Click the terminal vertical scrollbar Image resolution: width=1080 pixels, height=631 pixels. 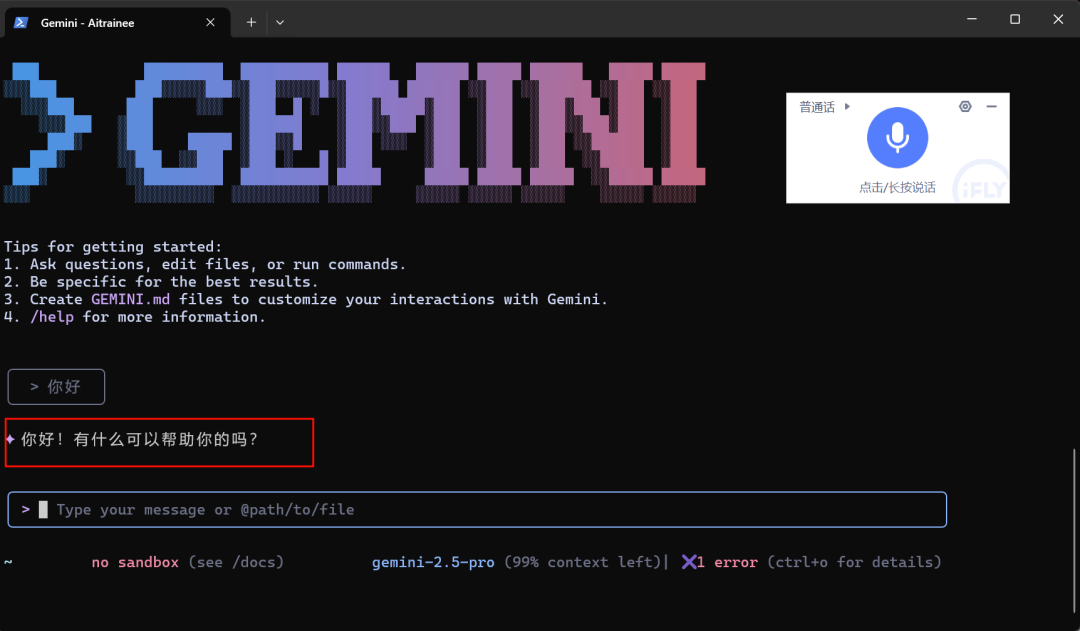click(x=1074, y=530)
